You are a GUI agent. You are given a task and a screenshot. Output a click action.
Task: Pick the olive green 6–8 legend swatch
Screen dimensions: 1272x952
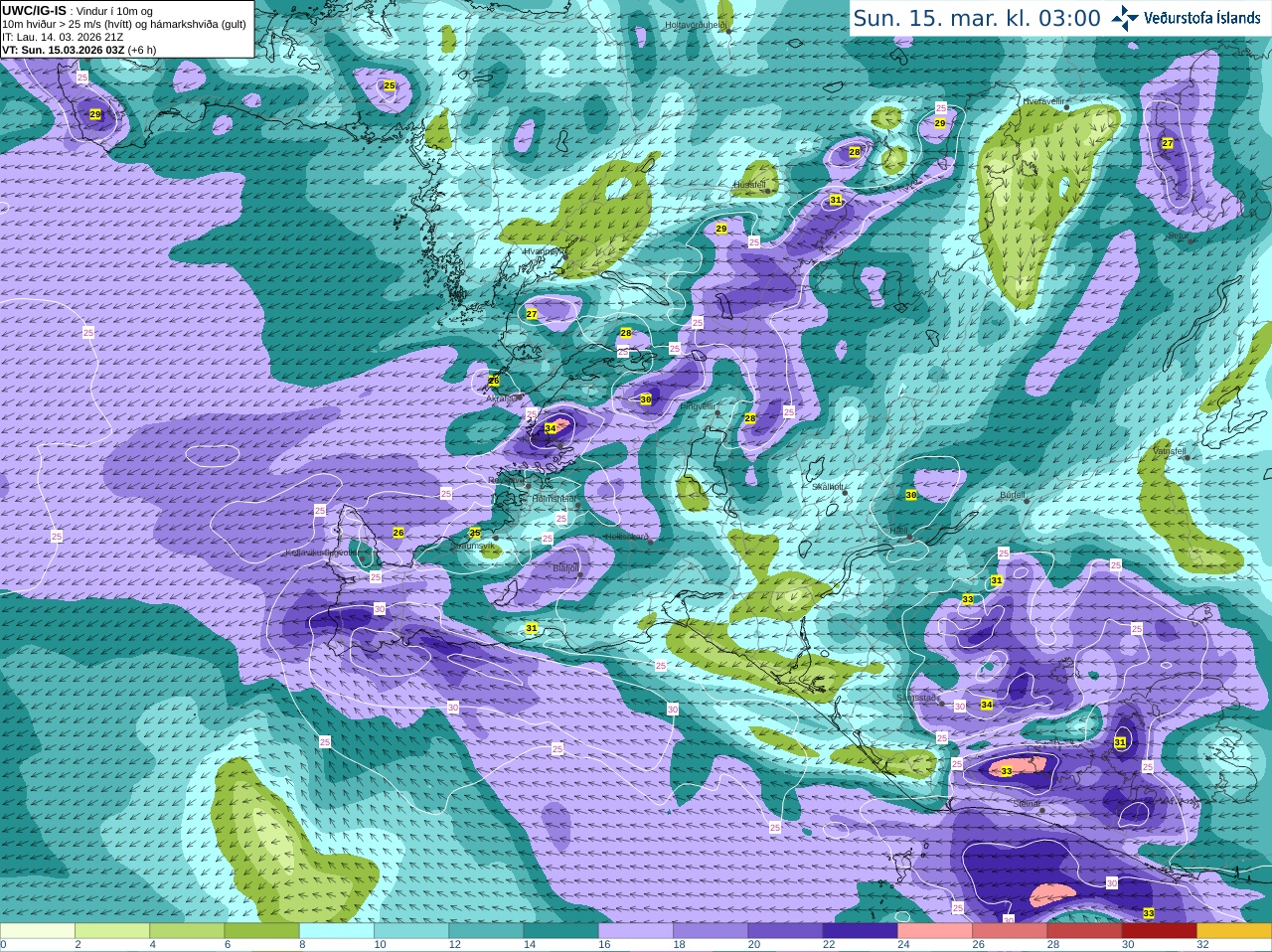point(262,930)
